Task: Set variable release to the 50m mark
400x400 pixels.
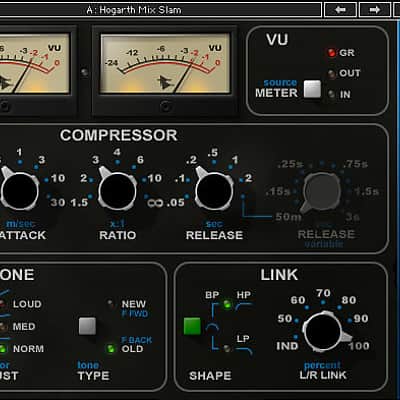Action: click(x=288, y=217)
